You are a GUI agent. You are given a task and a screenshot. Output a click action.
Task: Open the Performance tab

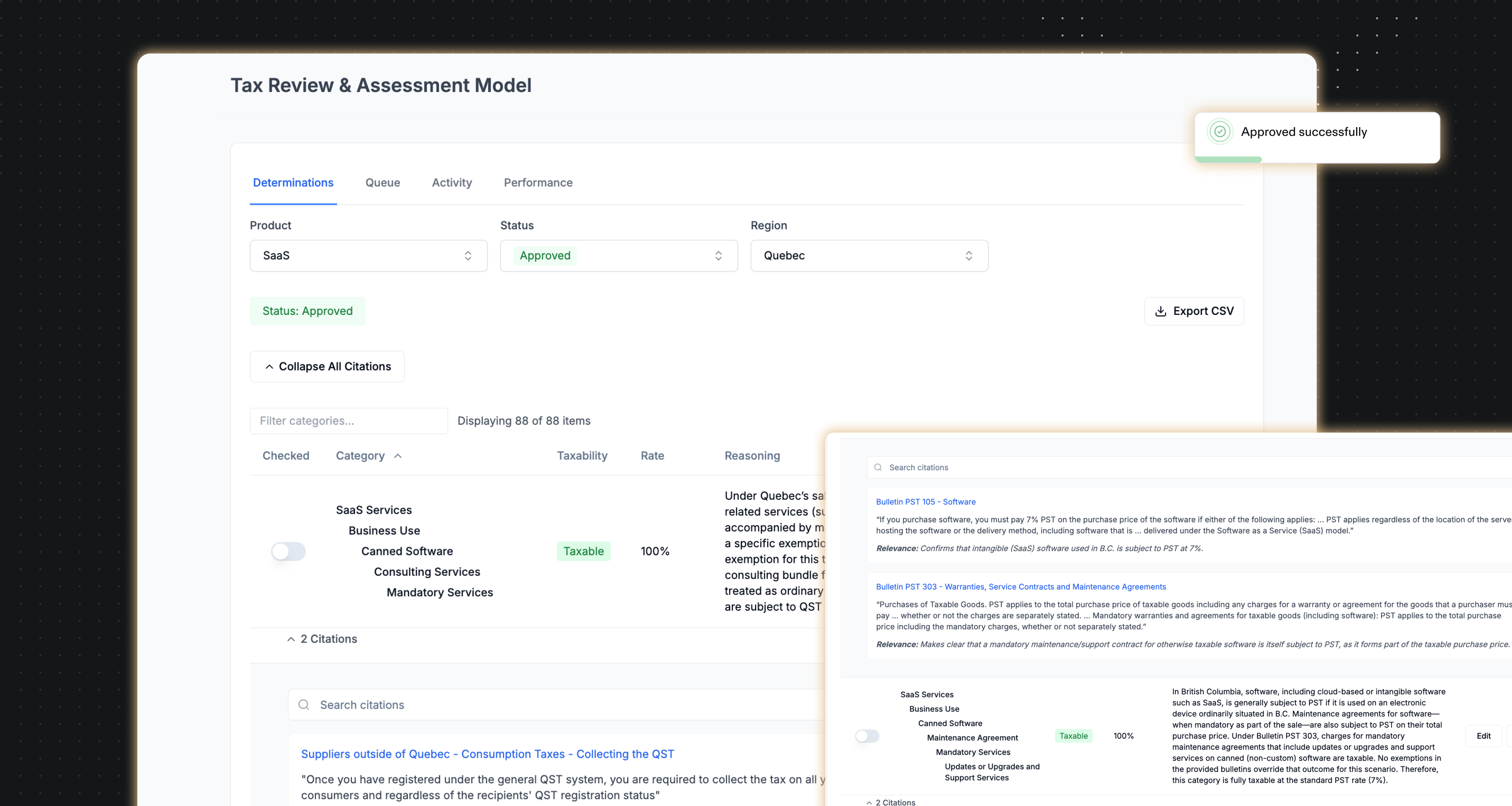538,182
